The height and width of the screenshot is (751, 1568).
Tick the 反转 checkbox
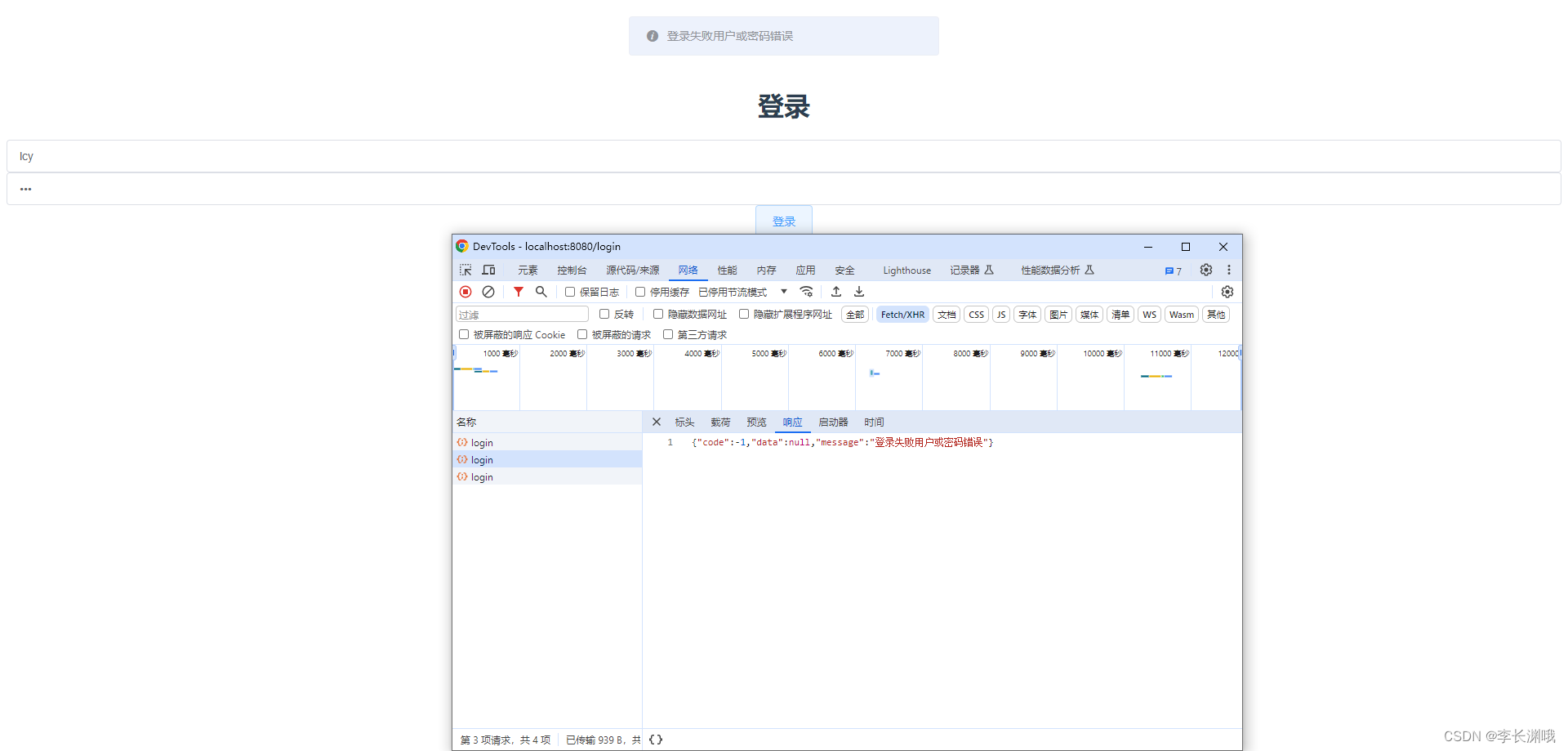tap(604, 314)
